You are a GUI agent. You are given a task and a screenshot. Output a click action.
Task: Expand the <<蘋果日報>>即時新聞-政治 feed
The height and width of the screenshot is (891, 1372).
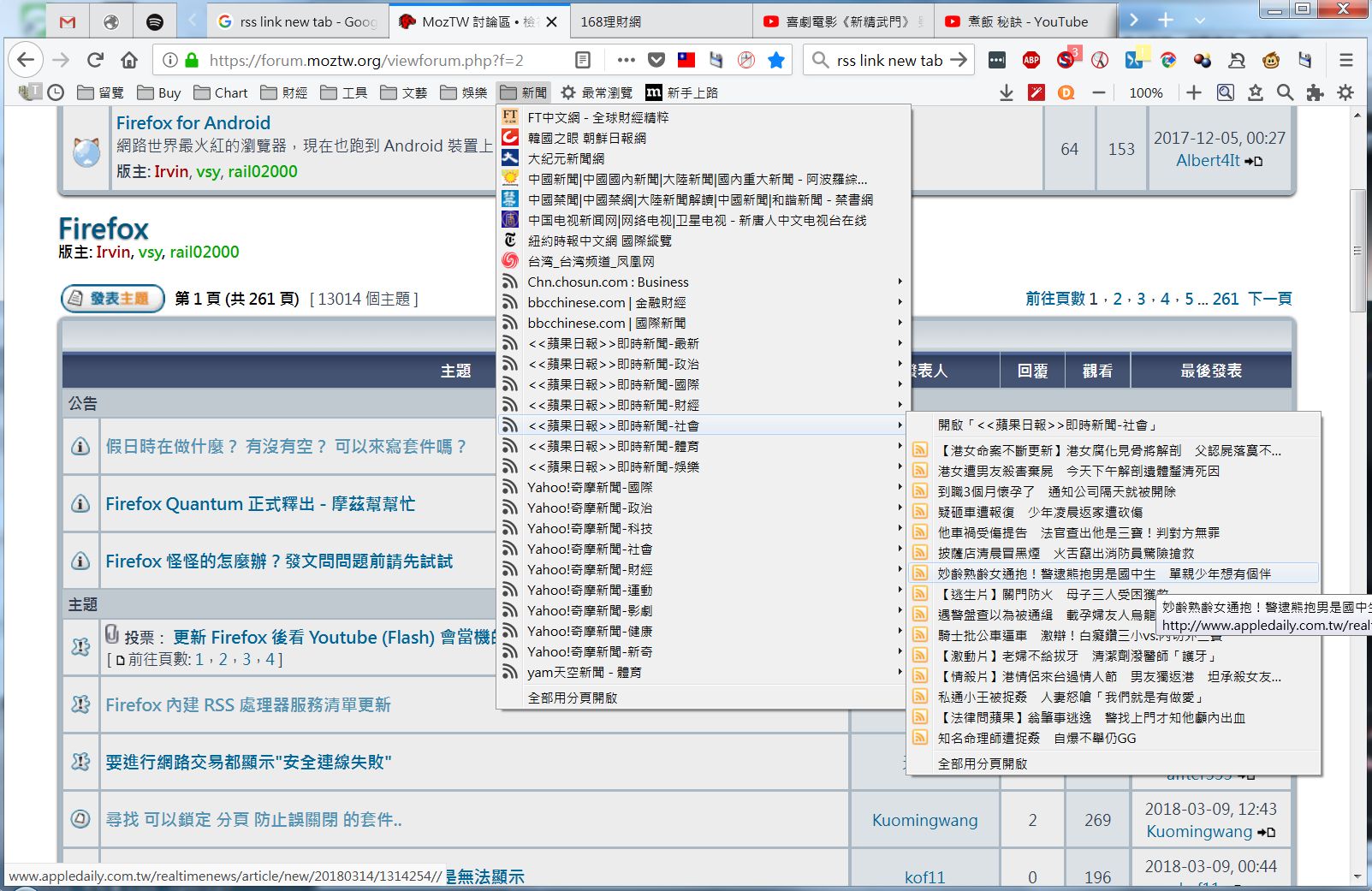[x=704, y=364]
